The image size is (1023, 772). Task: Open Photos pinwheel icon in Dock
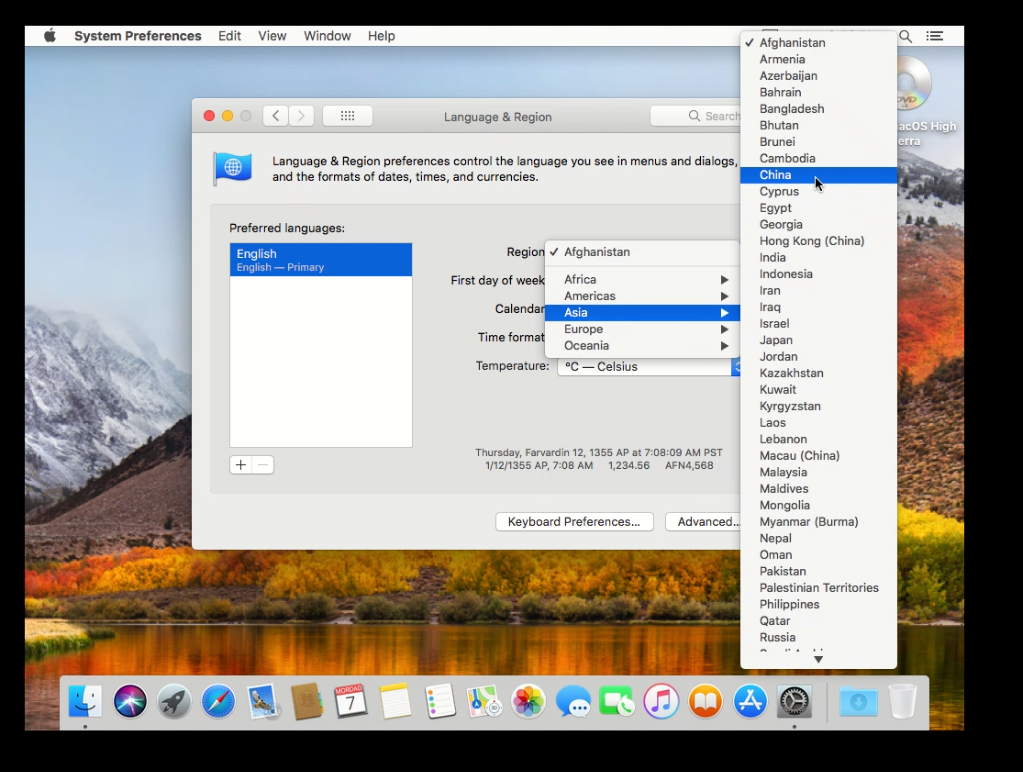pos(528,702)
